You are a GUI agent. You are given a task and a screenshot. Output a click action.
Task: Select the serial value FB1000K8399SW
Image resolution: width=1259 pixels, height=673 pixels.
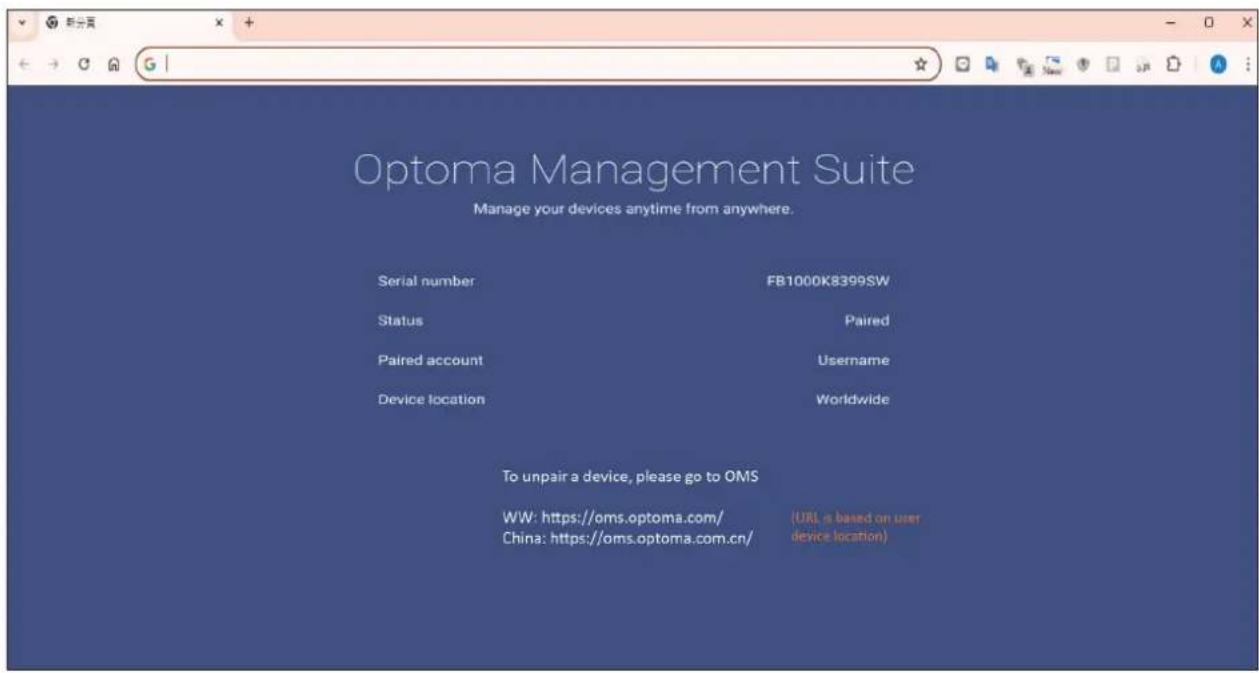click(x=828, y=281)
